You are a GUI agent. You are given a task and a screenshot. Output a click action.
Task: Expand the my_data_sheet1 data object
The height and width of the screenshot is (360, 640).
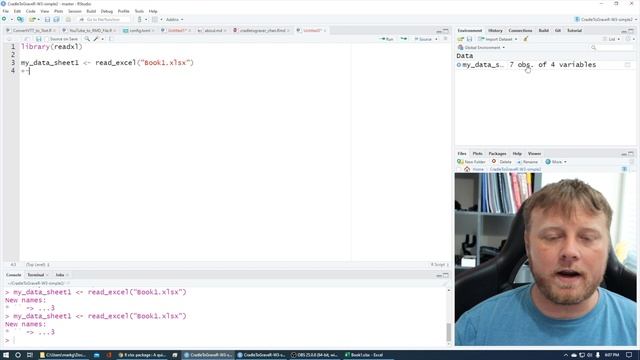pyautogui.click(x=459, y=64)
